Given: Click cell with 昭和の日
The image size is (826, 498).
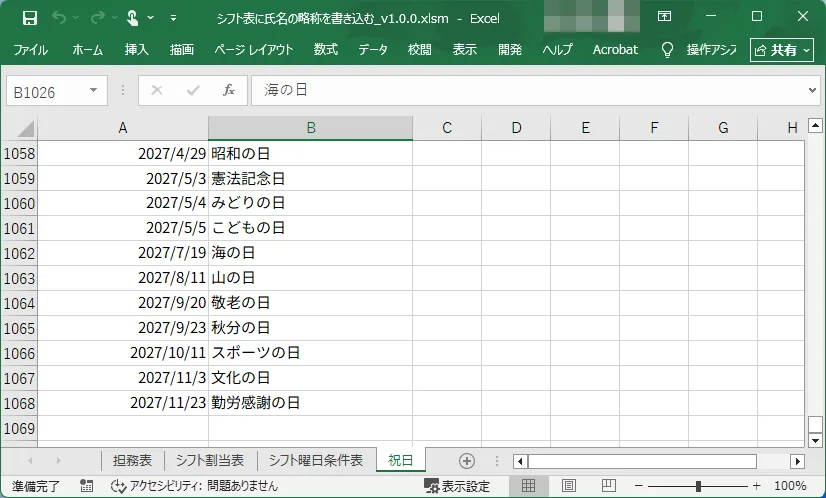Looking at the screenshot, I should [x=310, y=153].
